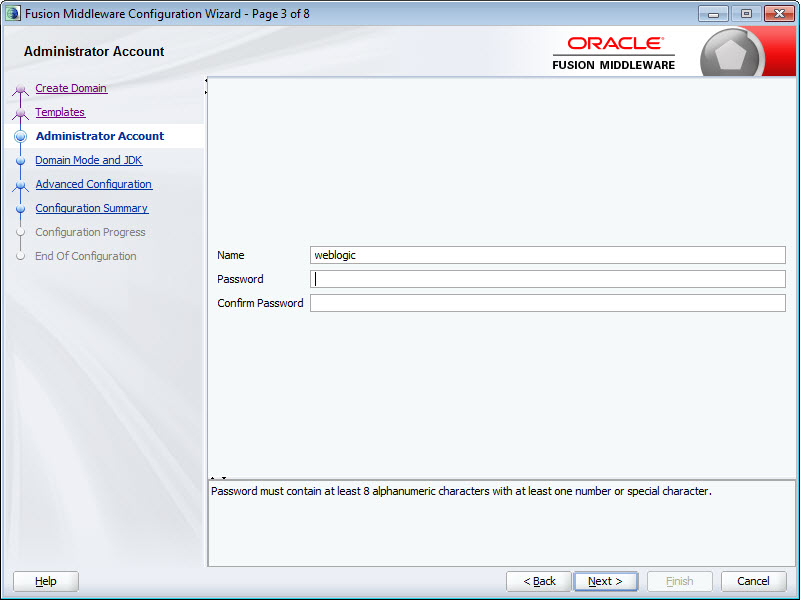
Task: Focus the Password input field
Action: pyautogui.click(x=547, y=279)
